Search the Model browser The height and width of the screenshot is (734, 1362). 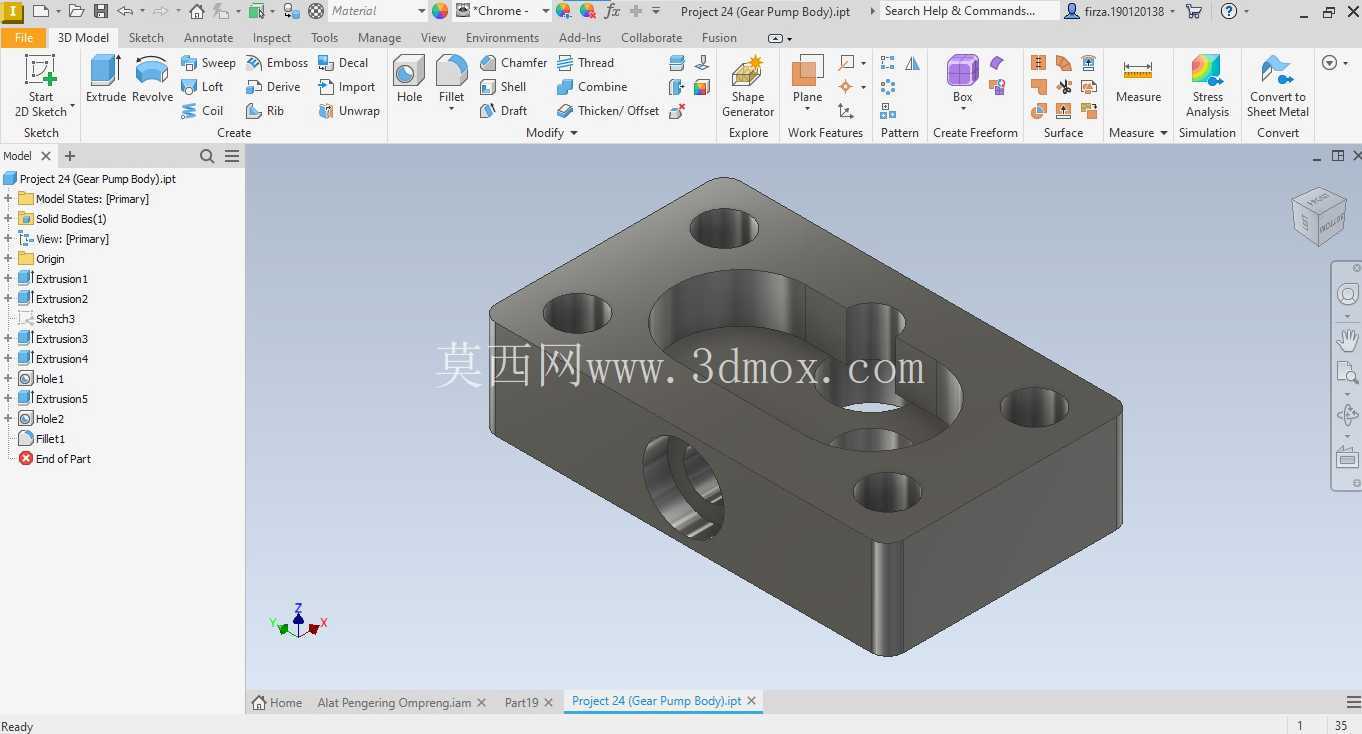click(x=207, y=156)
